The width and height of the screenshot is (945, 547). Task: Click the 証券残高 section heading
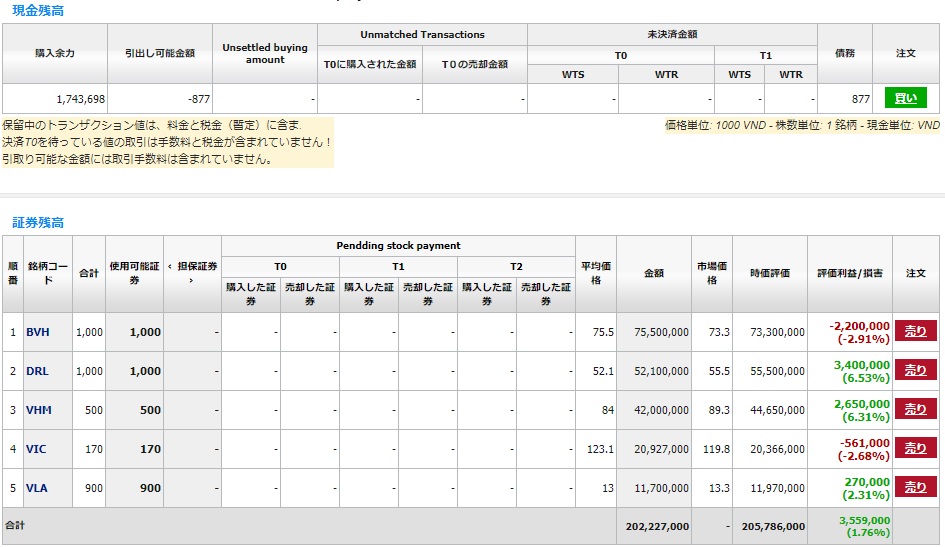click(x=38, y=222)
